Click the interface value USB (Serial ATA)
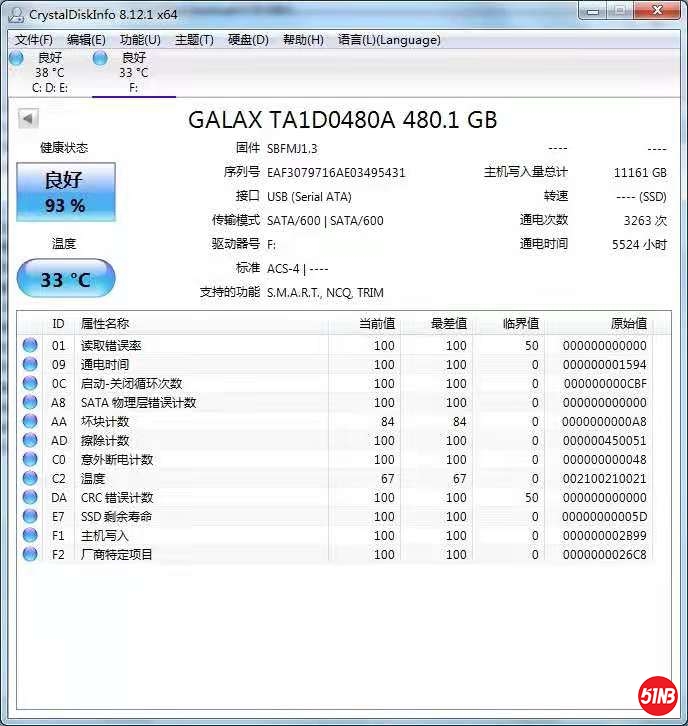 tap(309, 197)
